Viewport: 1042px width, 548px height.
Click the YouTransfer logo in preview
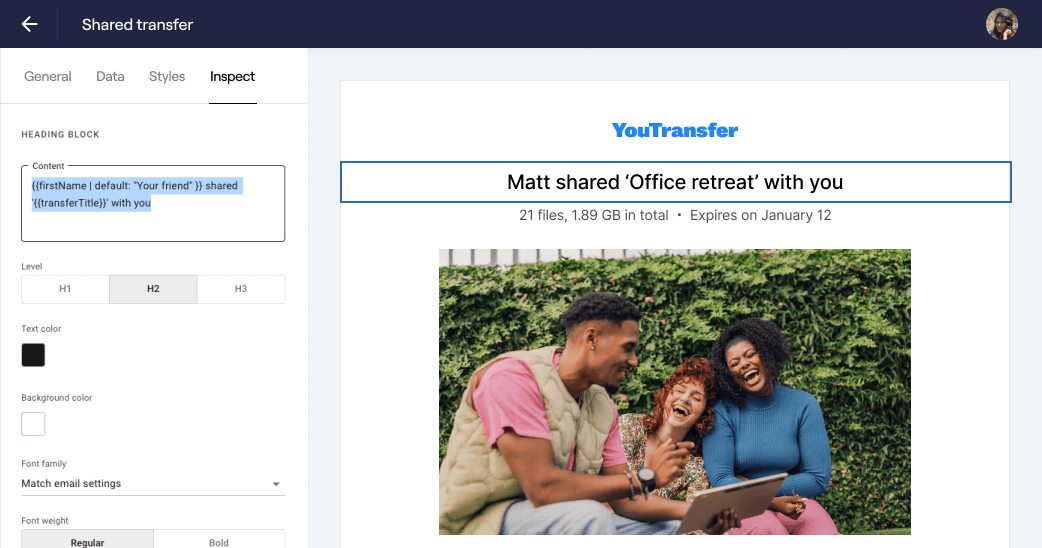point(675,130)
